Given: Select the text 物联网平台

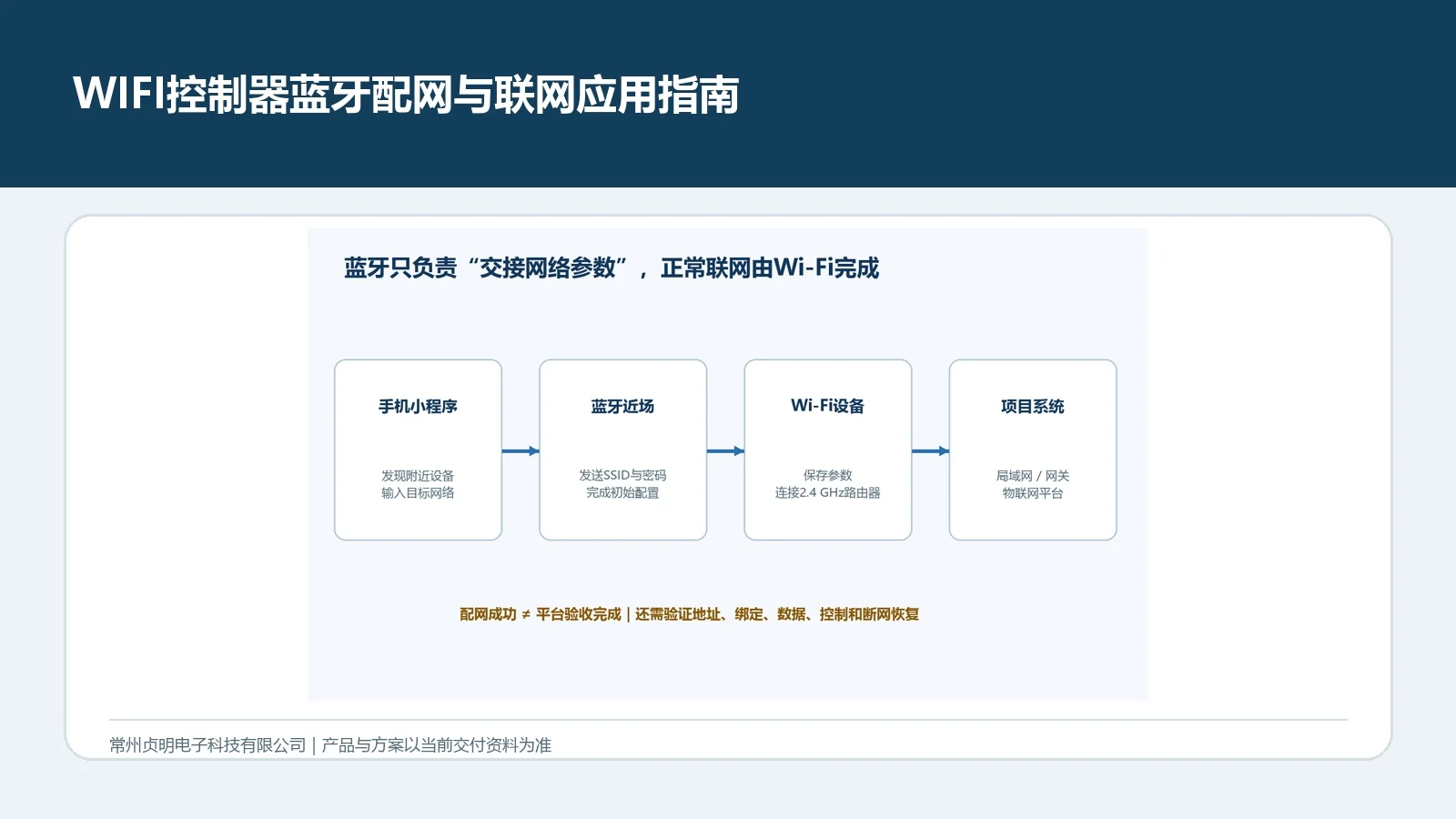Looking at the screenshot, I should [1033, 493].
